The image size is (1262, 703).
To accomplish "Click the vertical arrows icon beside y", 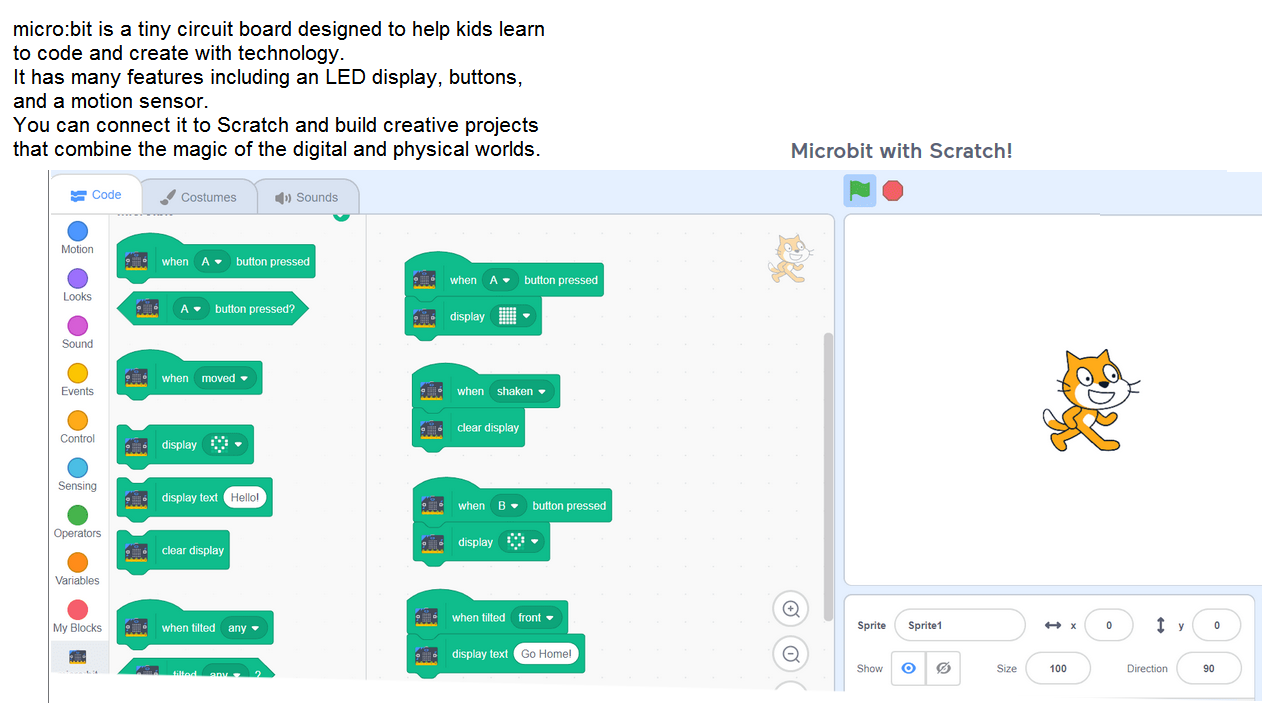I will point(1161,625).
